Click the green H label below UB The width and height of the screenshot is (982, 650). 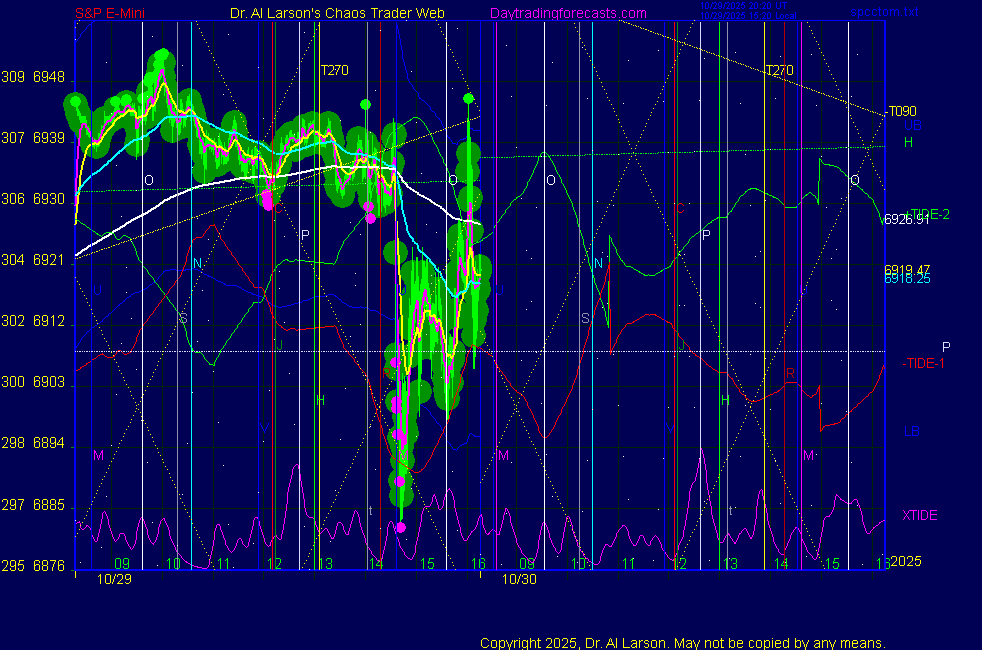[x=908, y=143]
